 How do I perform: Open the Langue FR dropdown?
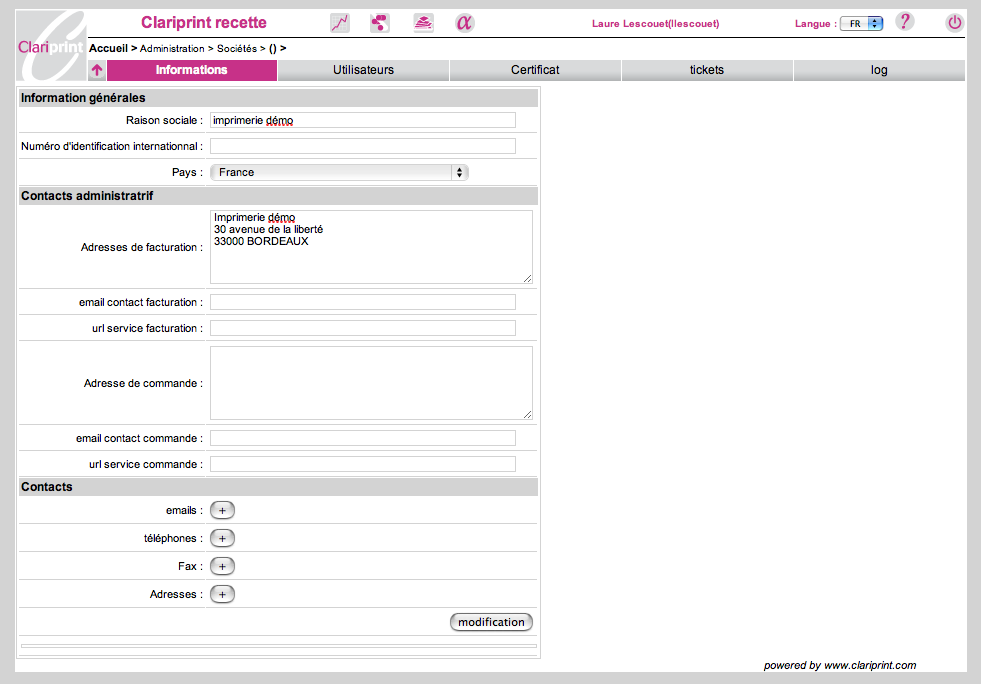[861, 23]
